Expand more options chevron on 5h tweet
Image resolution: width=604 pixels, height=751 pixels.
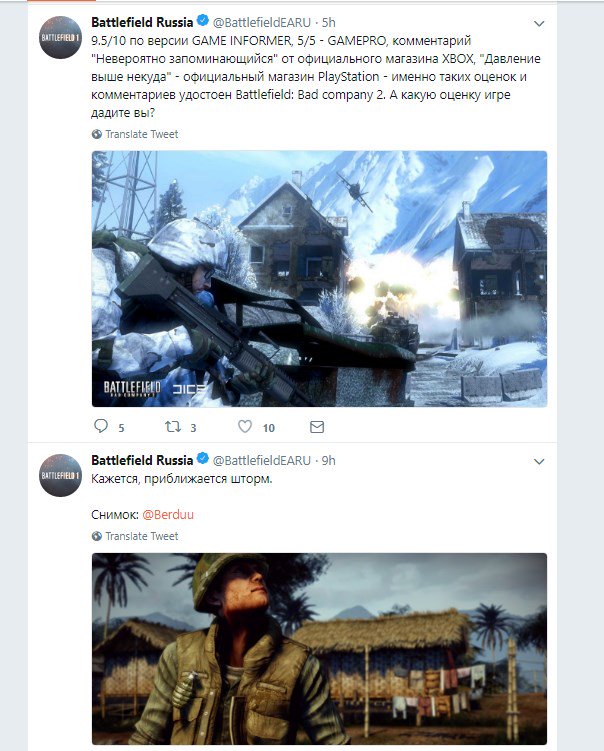coord(539,23)
